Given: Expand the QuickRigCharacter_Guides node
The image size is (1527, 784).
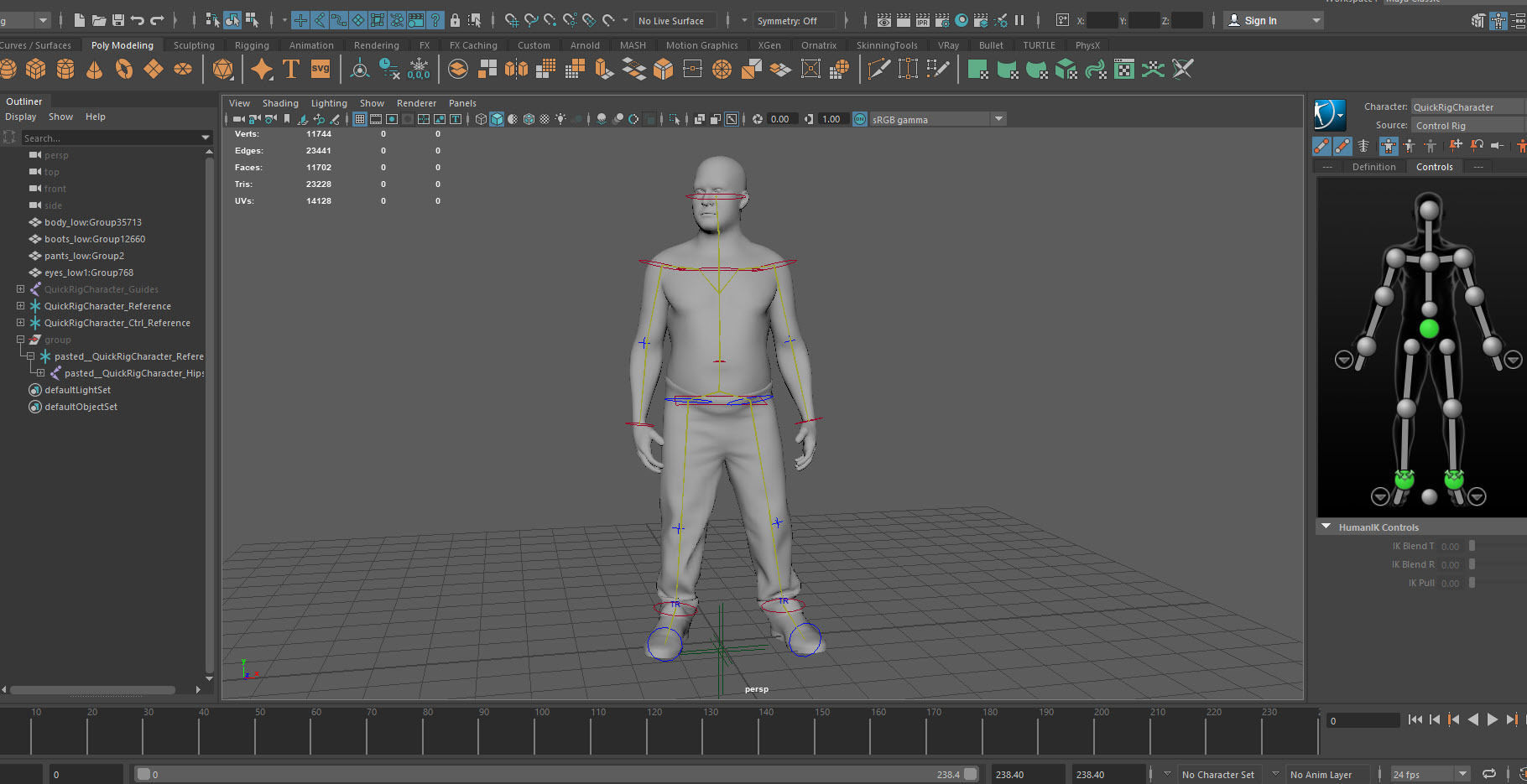Looking at the screenshot, I should point(20,289).
